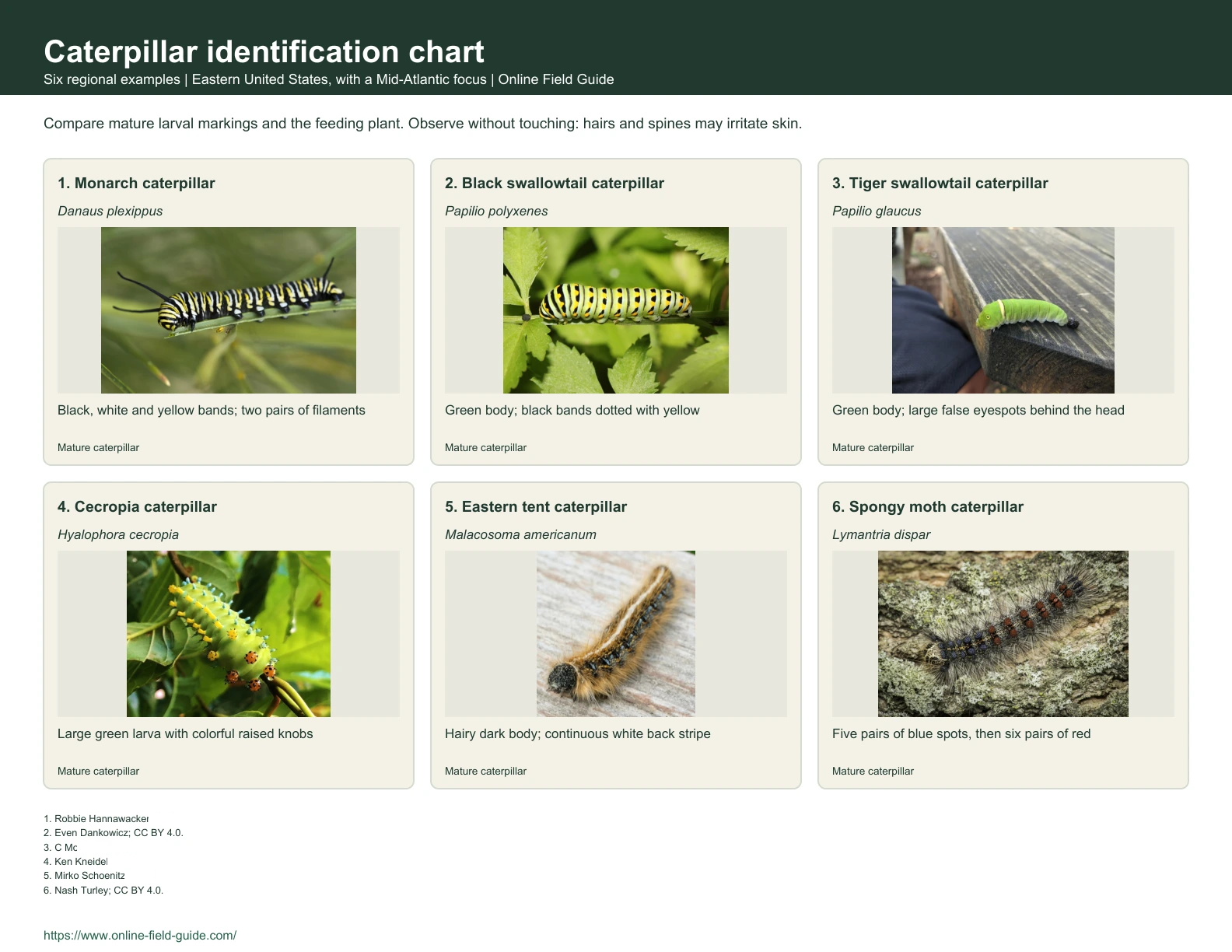Select the 'large false eyespots behind the head' text
The height and width of the screenshot is (952, 1232).
(1017, 410)
